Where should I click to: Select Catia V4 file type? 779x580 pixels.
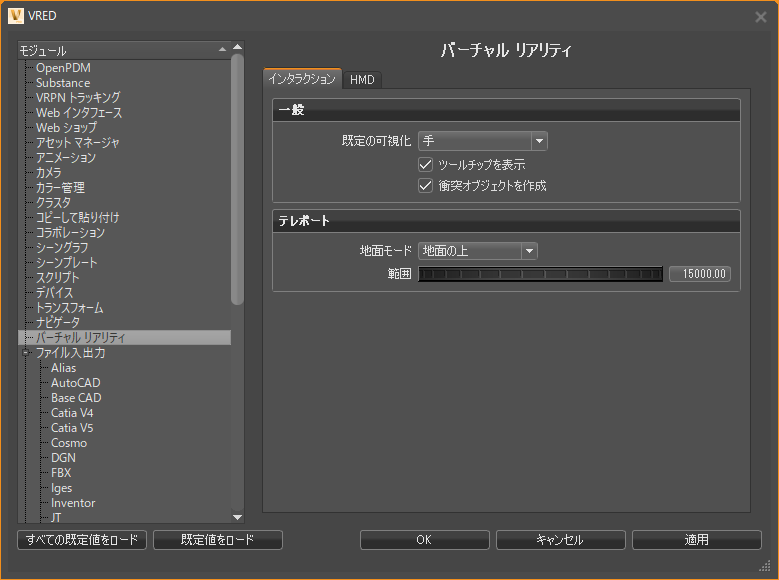pyautogui.click(x=72, y=413)
